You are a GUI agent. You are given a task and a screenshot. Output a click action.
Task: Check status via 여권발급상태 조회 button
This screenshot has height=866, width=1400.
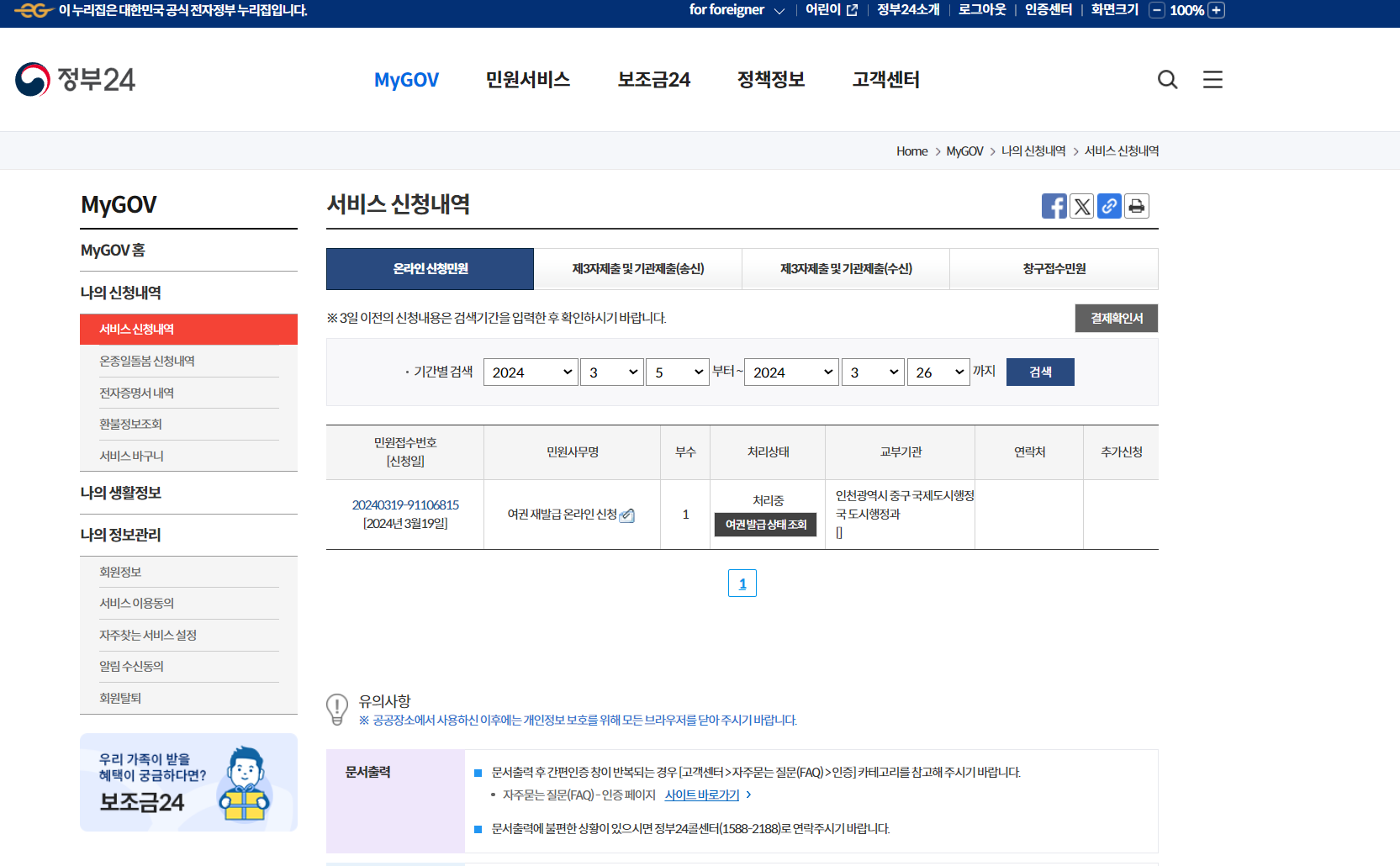click(x=765, y=525)
